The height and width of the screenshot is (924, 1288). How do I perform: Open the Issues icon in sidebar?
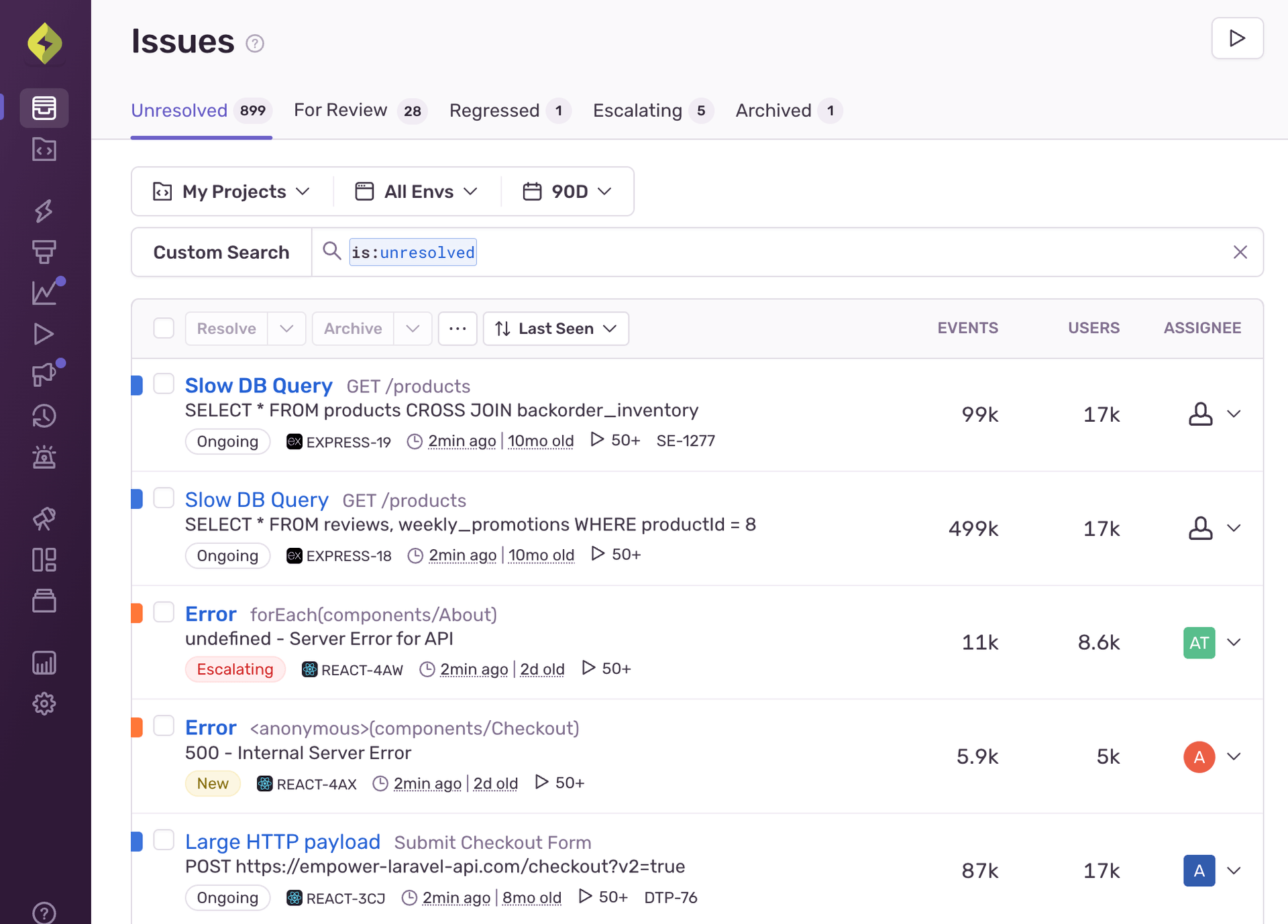click(x=44, y=108)
